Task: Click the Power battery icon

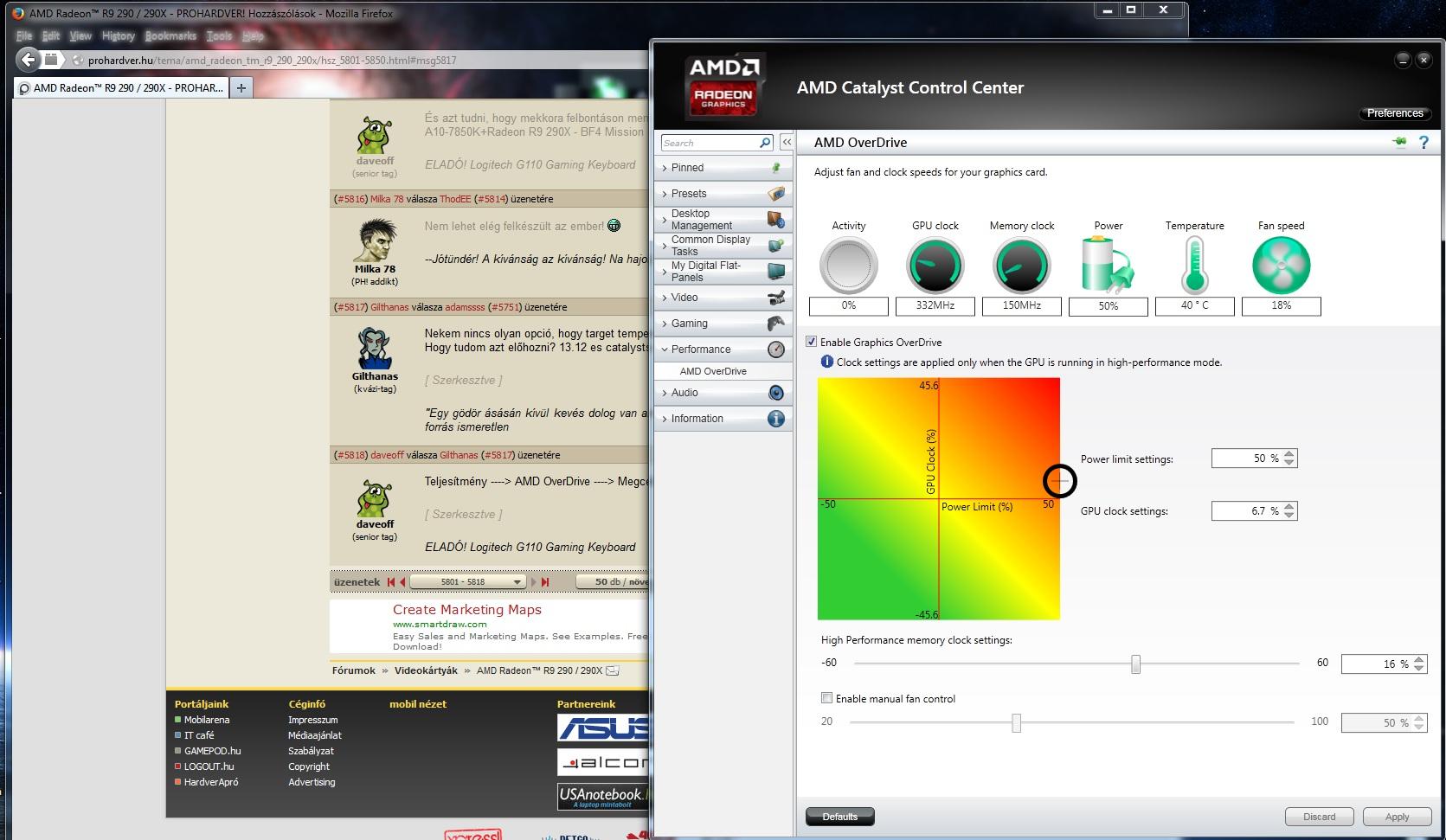Action: click(1109, 266)
